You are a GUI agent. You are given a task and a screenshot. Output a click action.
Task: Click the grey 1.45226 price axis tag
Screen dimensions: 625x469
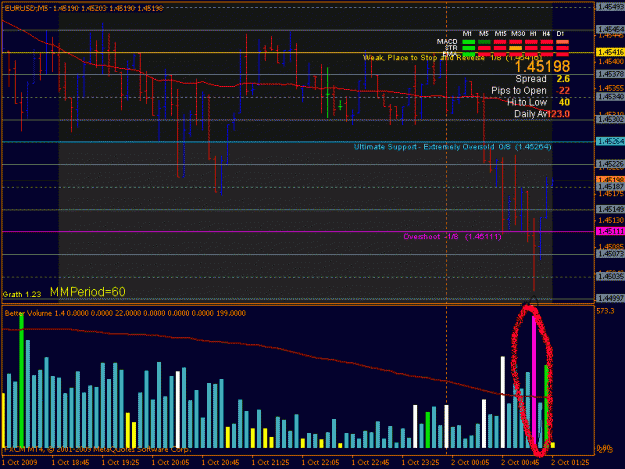(610, 164)
